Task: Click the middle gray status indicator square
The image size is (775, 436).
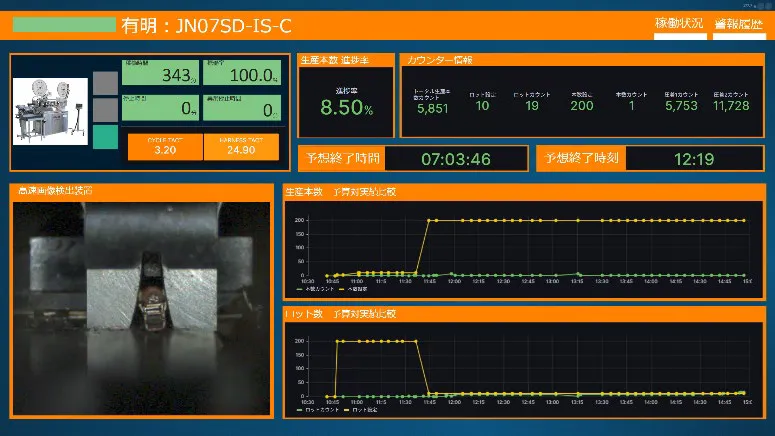Action: pyautogui.click(x=105, y=109)
